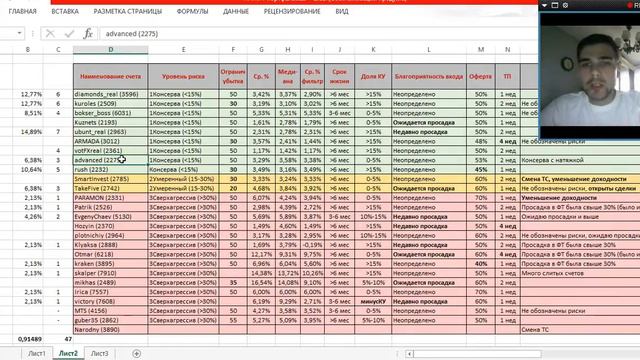Open the ВИД ribbon tab

(342, 11)
